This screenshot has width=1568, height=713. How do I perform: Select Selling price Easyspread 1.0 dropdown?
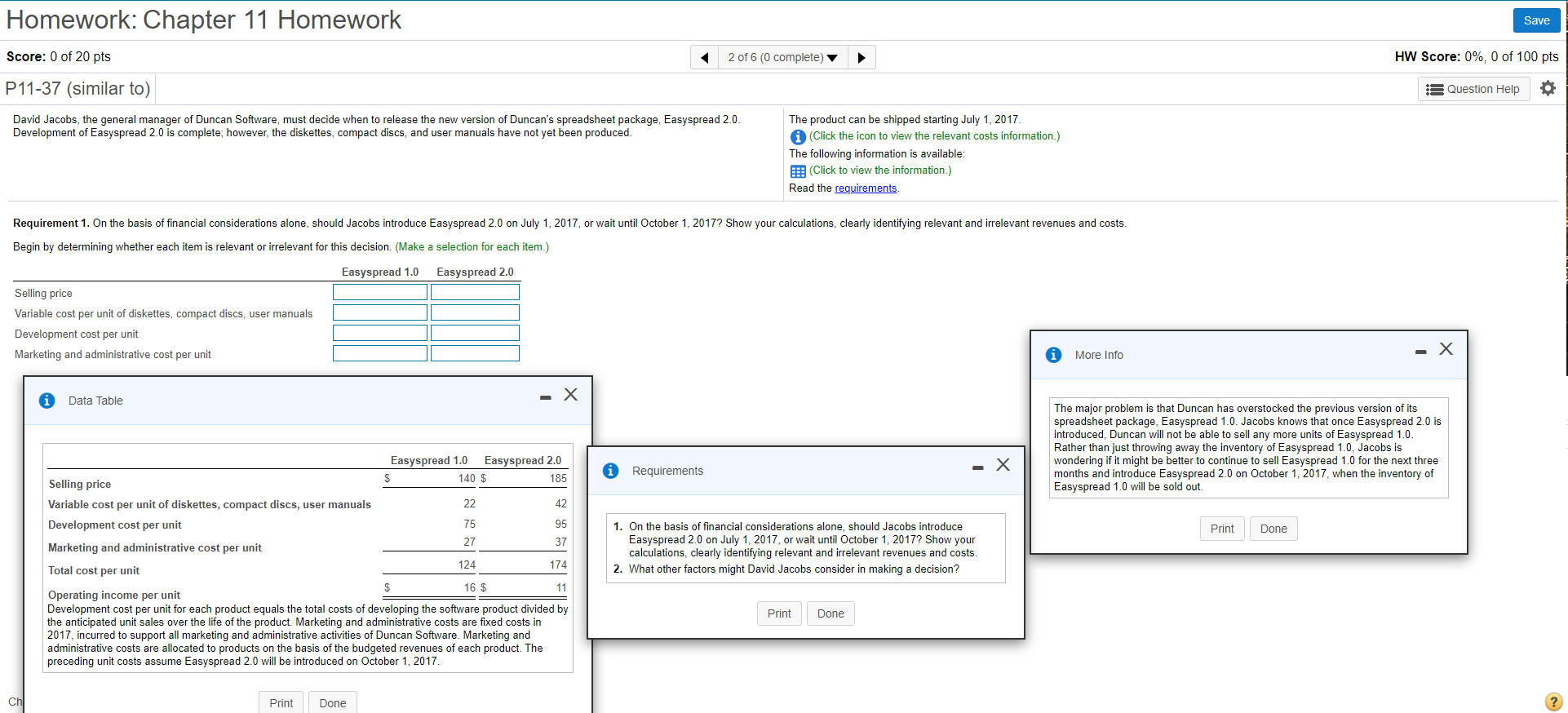(380, 292)
